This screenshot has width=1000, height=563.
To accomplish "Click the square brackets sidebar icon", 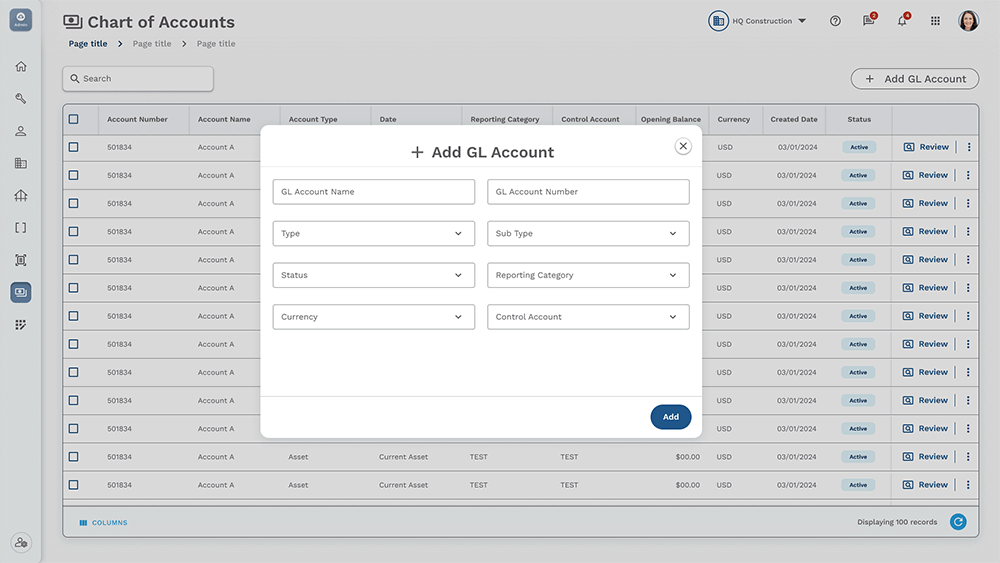I will pos(21,228).
